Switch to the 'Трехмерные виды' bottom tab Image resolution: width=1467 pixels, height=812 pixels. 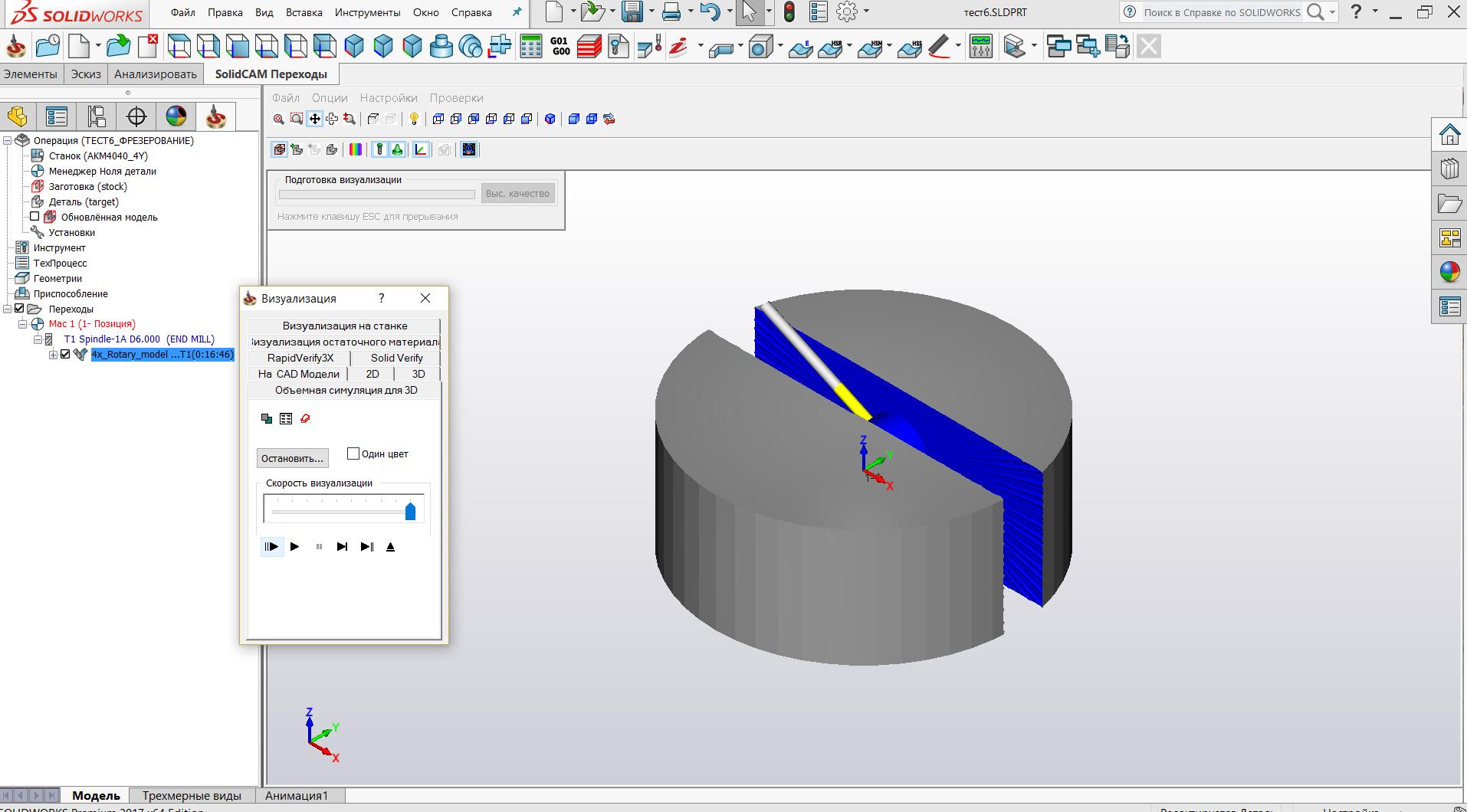point(192,795)
